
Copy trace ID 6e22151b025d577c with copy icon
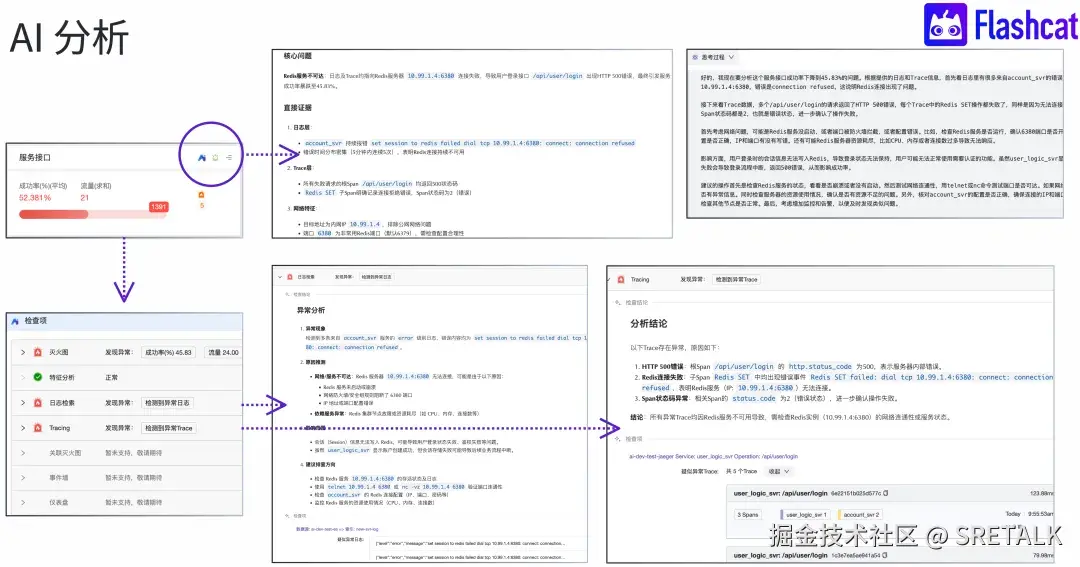[886, 493]
